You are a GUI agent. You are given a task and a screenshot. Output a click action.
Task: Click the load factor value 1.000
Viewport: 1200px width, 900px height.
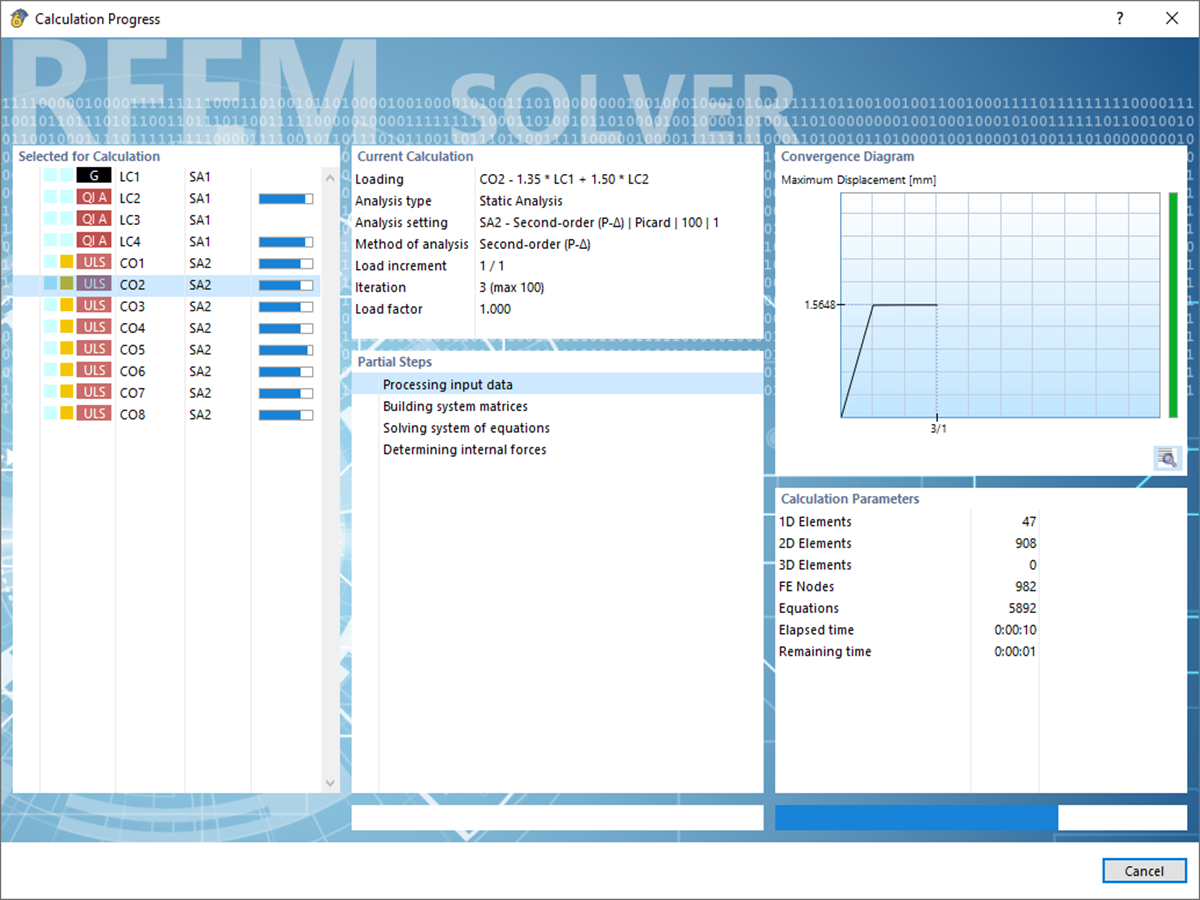pyautogui.click(x=495, y=309)
